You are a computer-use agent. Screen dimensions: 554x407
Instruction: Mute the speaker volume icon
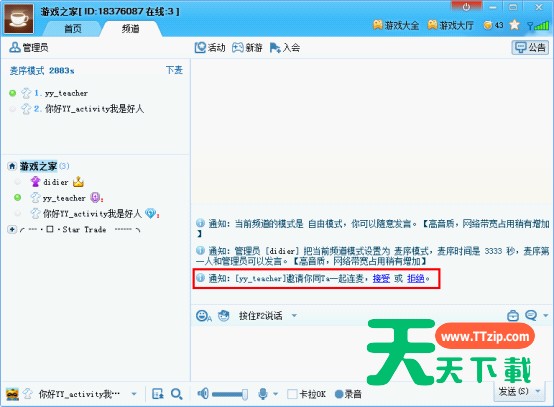203,393
